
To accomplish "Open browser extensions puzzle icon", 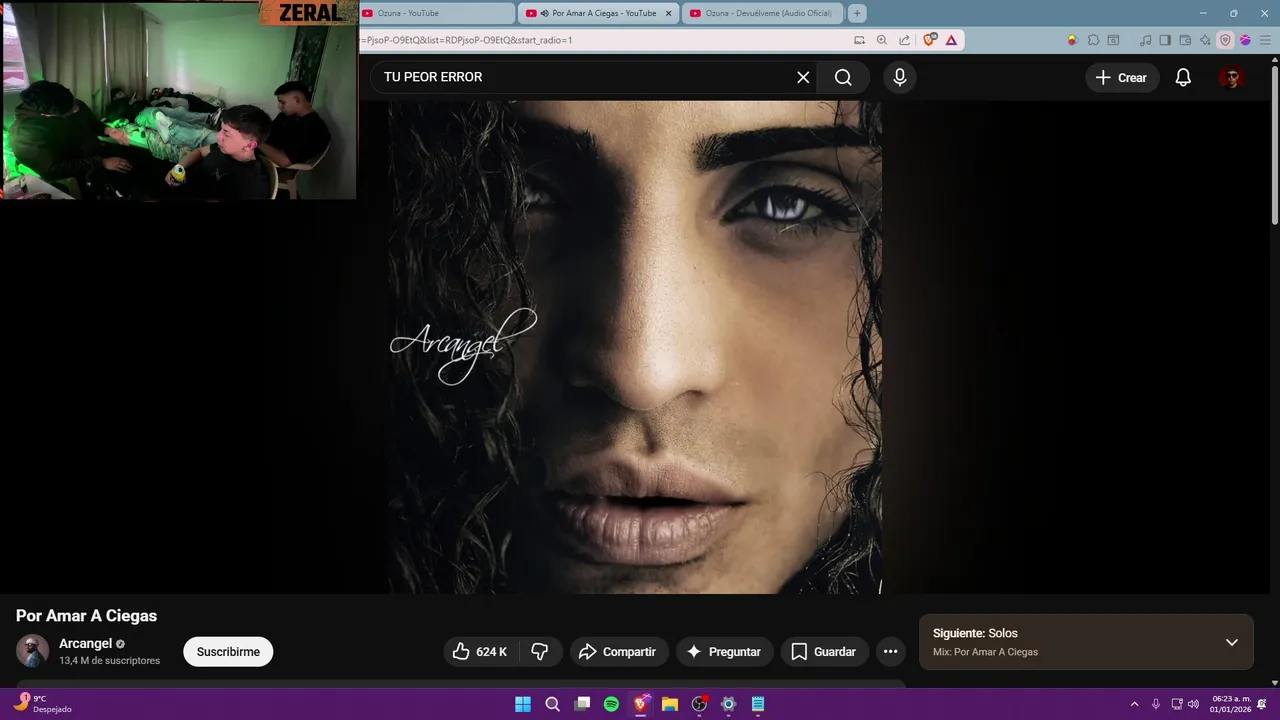I will coord(1094,40).
